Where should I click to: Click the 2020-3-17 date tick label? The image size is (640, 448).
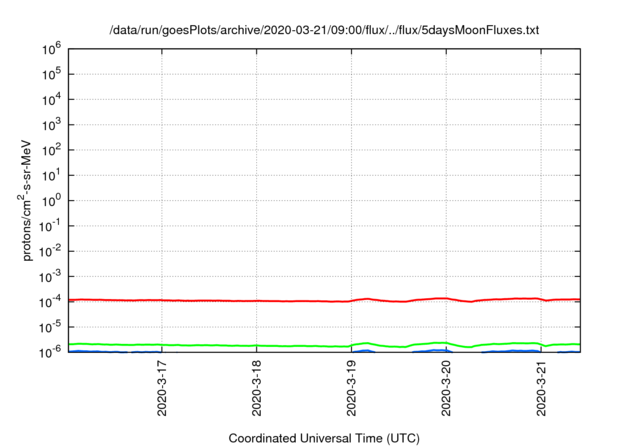[x=162, y=388]
